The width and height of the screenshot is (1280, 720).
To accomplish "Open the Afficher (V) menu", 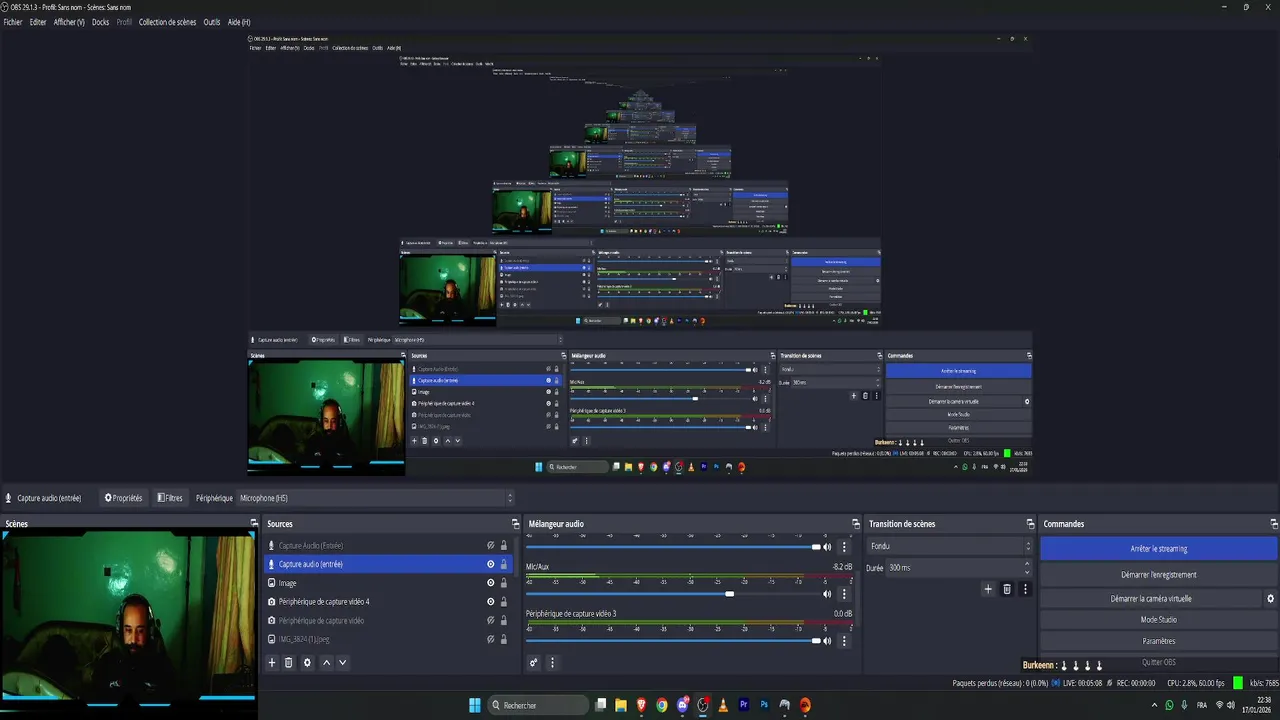I will [69, 22].
